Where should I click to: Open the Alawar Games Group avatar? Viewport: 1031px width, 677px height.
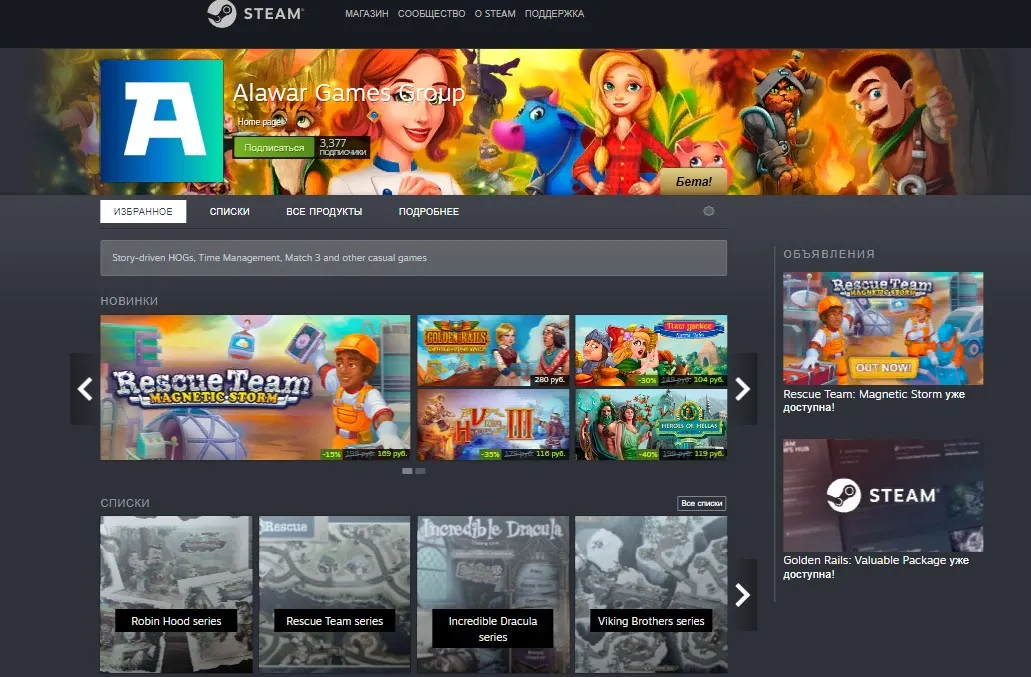click(162, 121)
